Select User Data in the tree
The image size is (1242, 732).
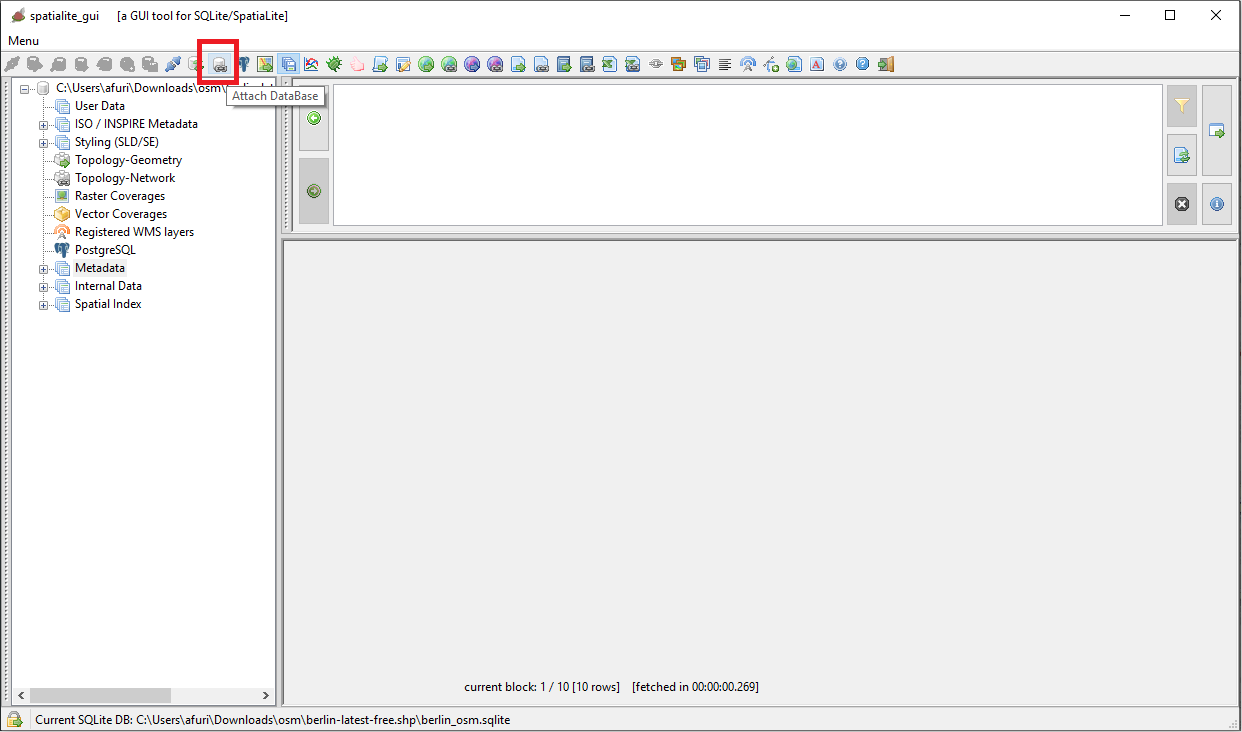point(100,106)
